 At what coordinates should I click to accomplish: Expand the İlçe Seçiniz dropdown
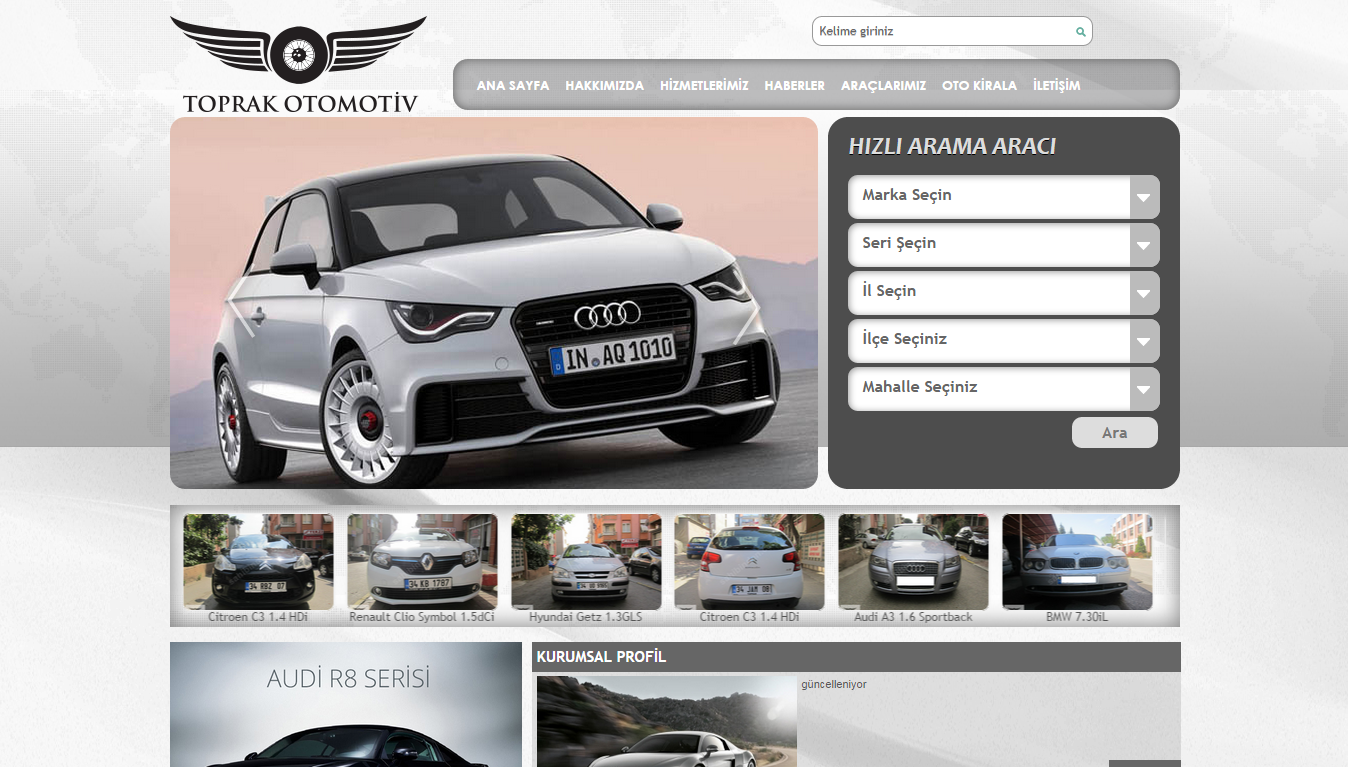[1003, 341]
